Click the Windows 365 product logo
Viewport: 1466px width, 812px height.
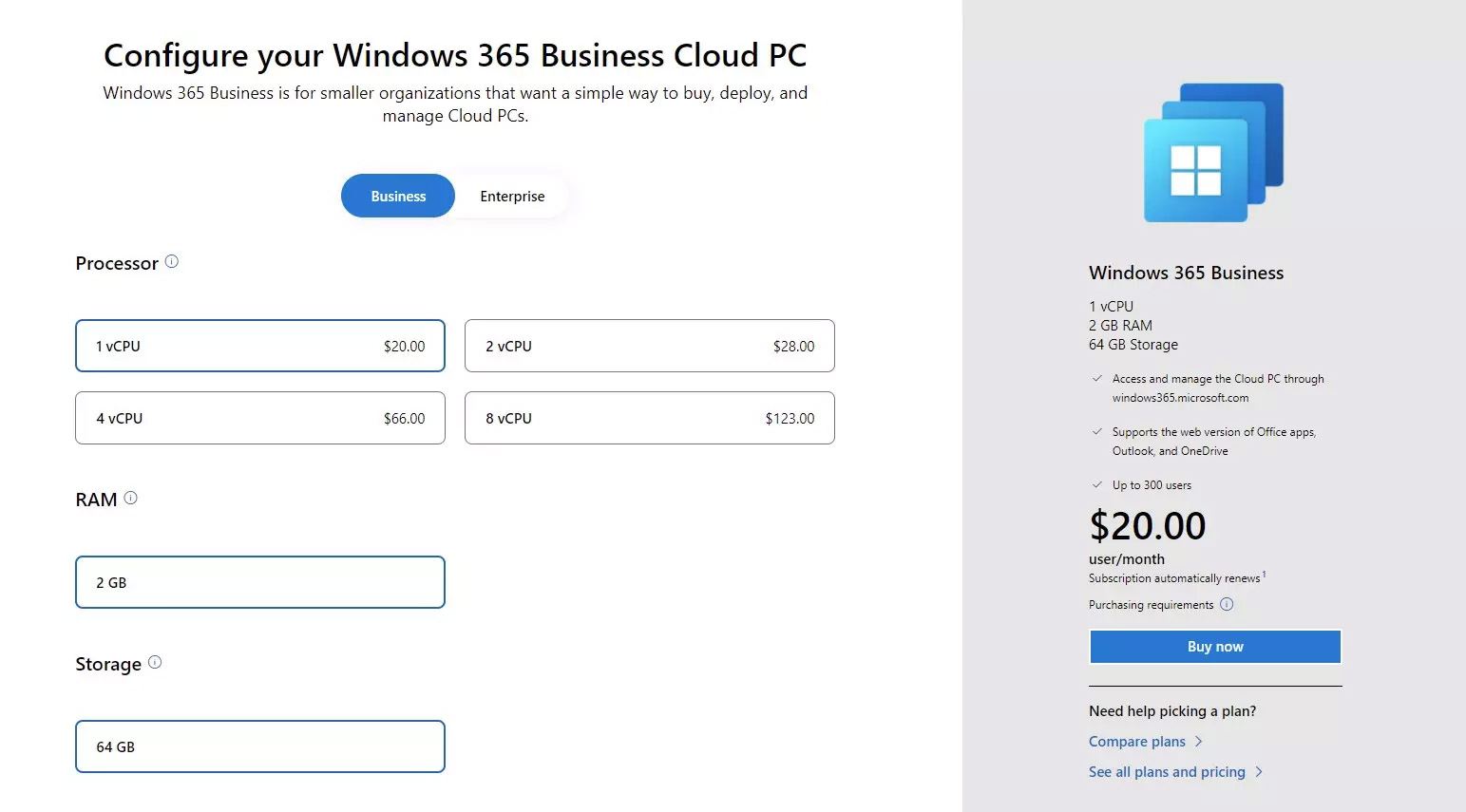[1213, 153]
